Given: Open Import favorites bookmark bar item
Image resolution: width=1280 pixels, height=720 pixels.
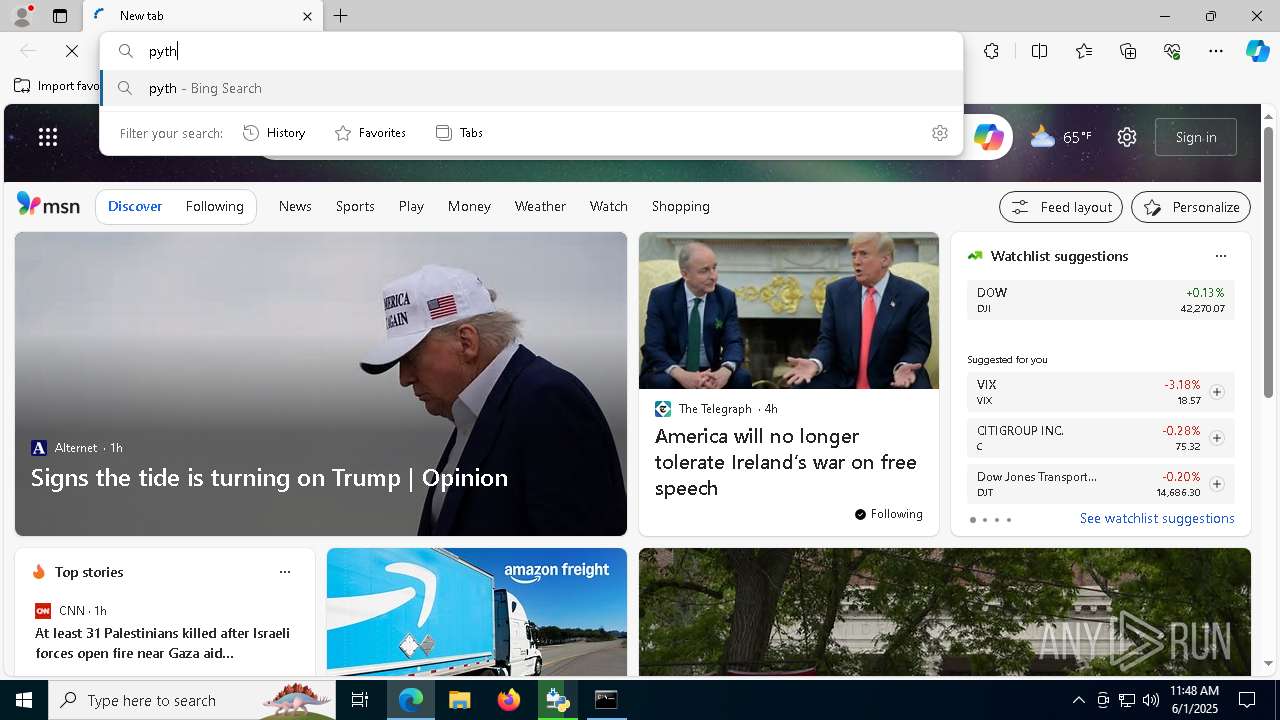Looking at the screenshot, I should pyautogui.click(x=57, y=86).
